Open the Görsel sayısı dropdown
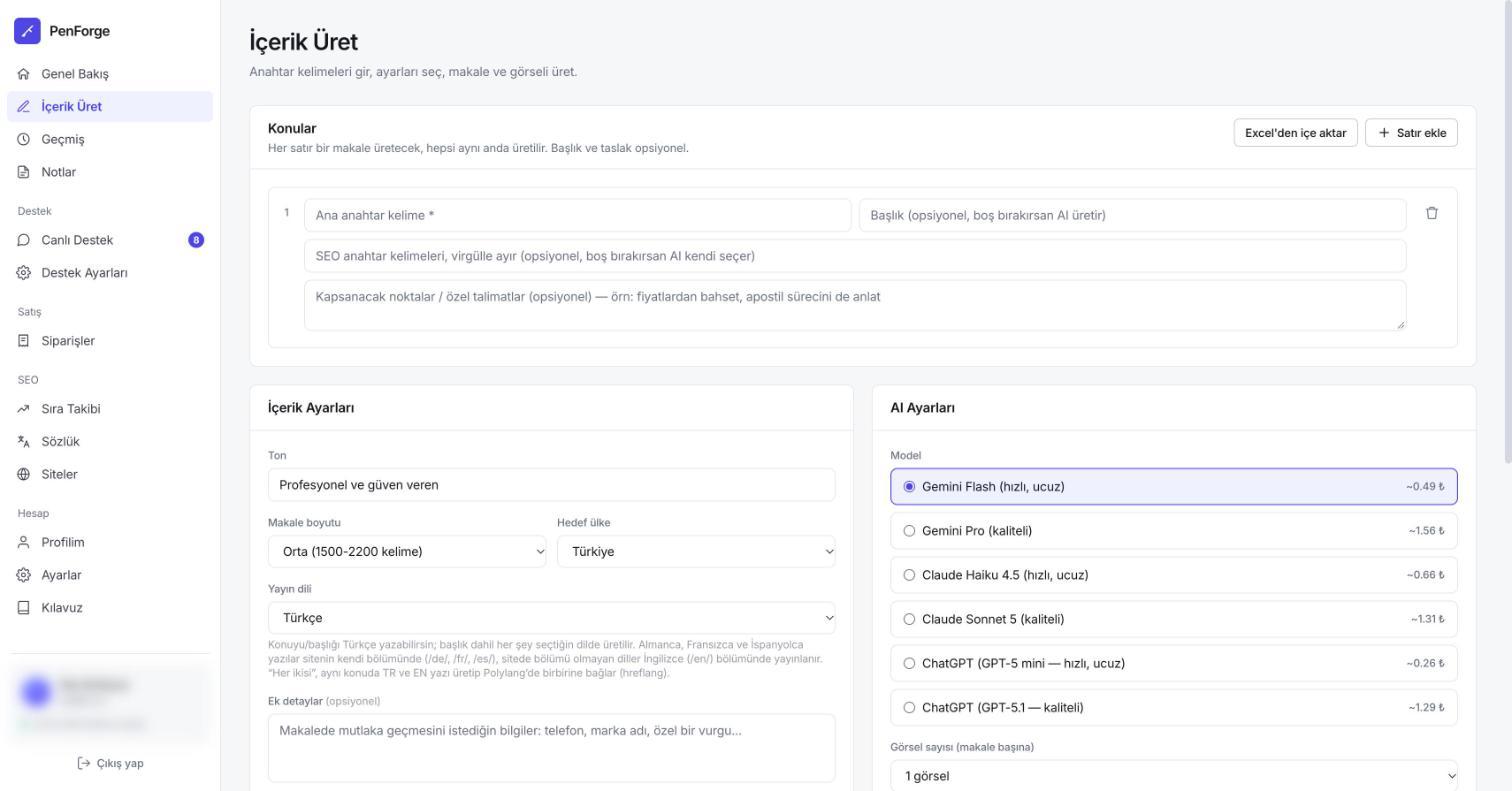Viewport: 1512px width, 791px height. (1174, 776)
